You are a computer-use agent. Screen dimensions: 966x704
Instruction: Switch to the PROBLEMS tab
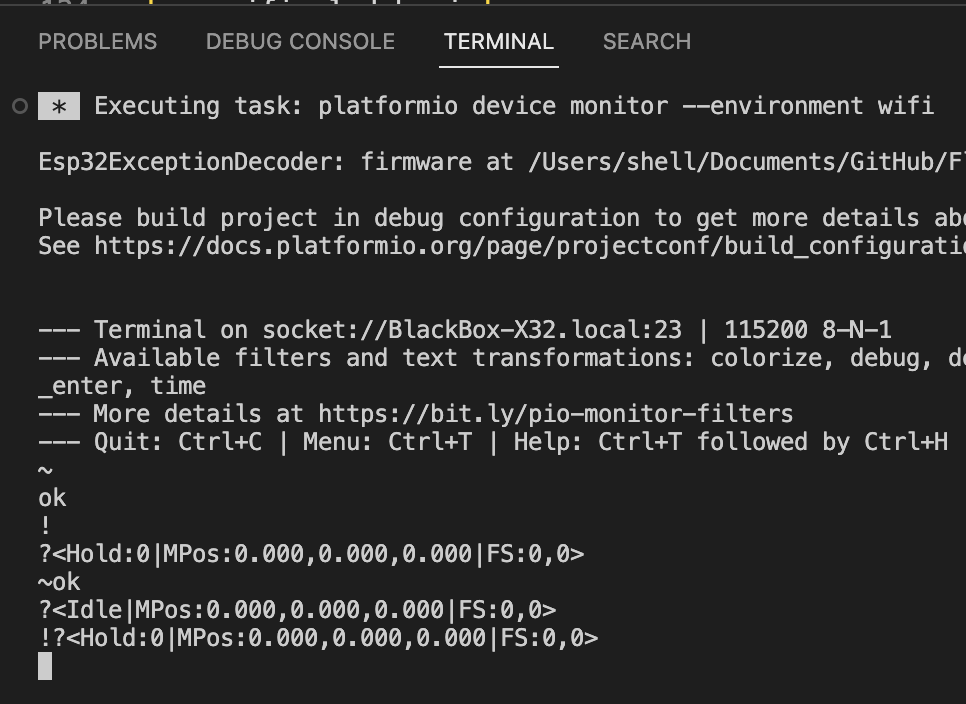[97, 41]
